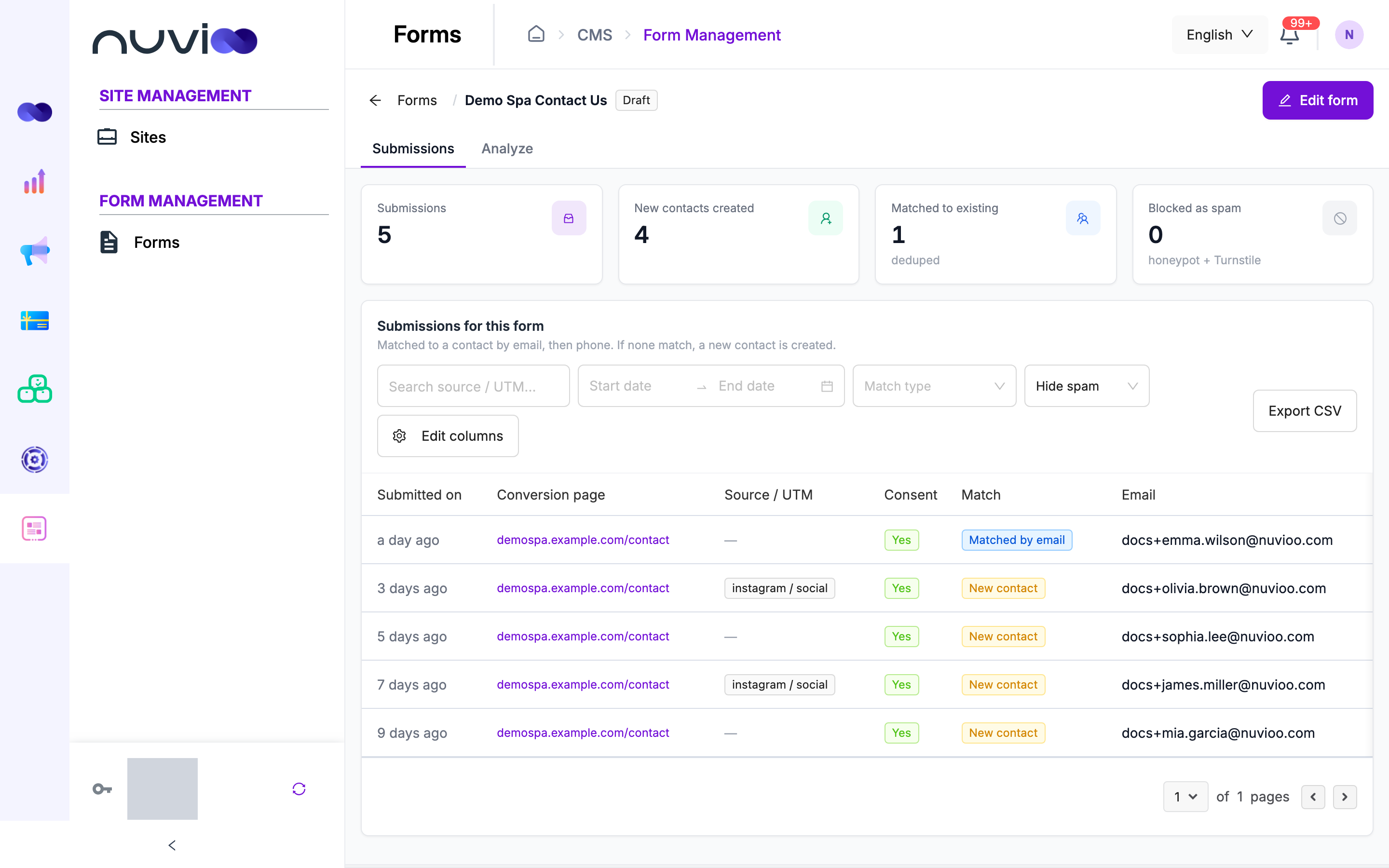Open the gift card sidebar icon
1389x868 pixels.
coord(34,320)
